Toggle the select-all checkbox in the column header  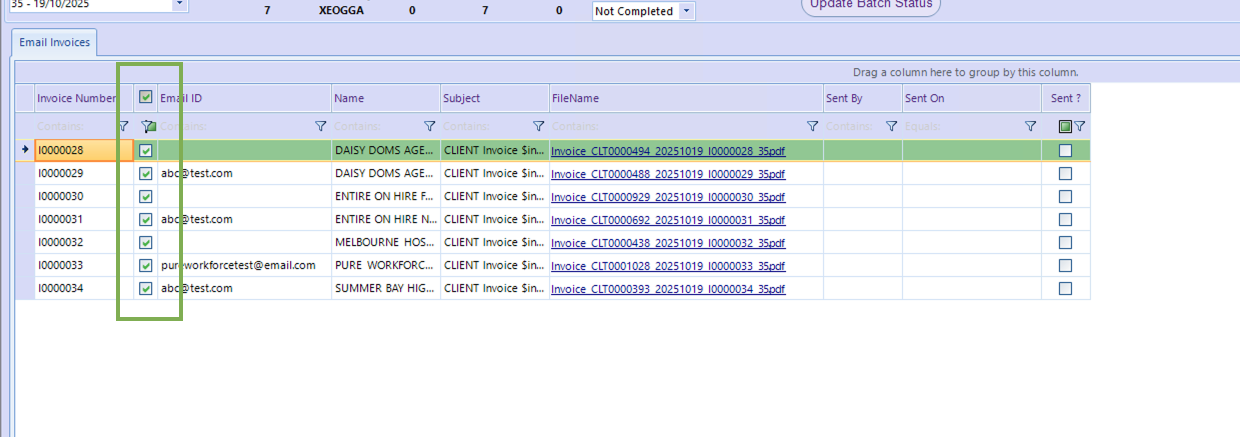pos(146,98)
